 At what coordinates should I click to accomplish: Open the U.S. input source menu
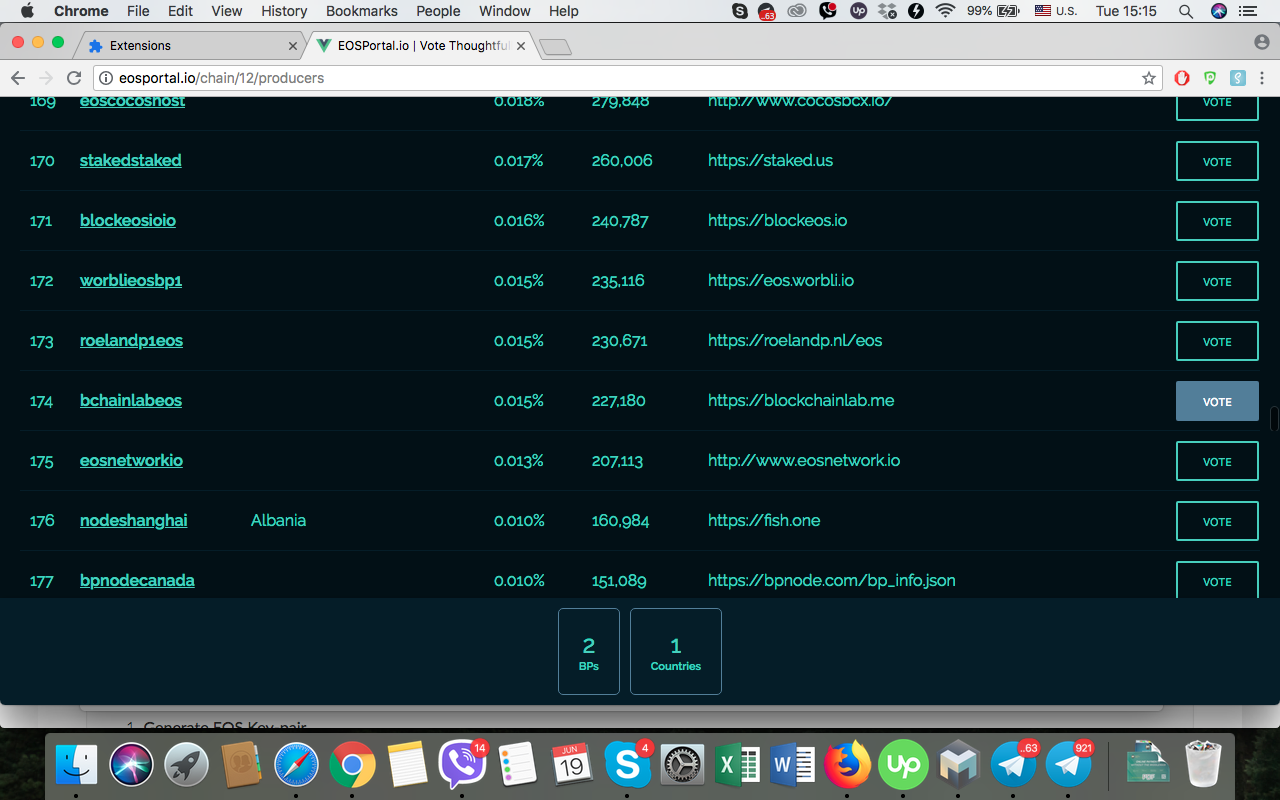point(1056,11)
